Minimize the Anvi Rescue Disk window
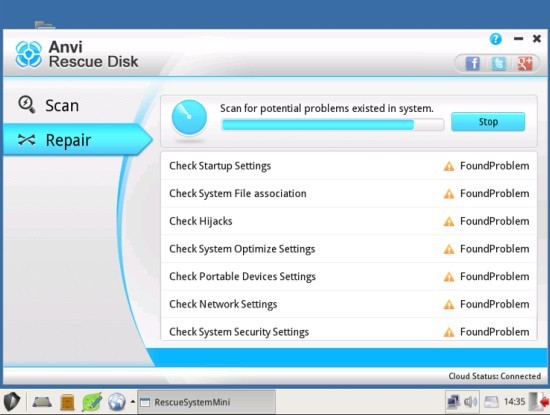The image size is (550, 415). (518, 39)
